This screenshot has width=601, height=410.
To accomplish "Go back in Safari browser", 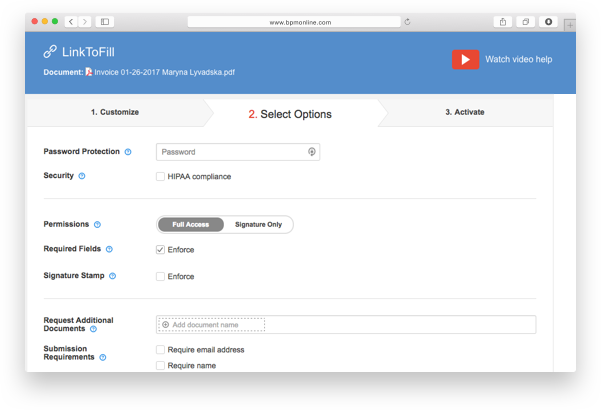I will (71, 22).
